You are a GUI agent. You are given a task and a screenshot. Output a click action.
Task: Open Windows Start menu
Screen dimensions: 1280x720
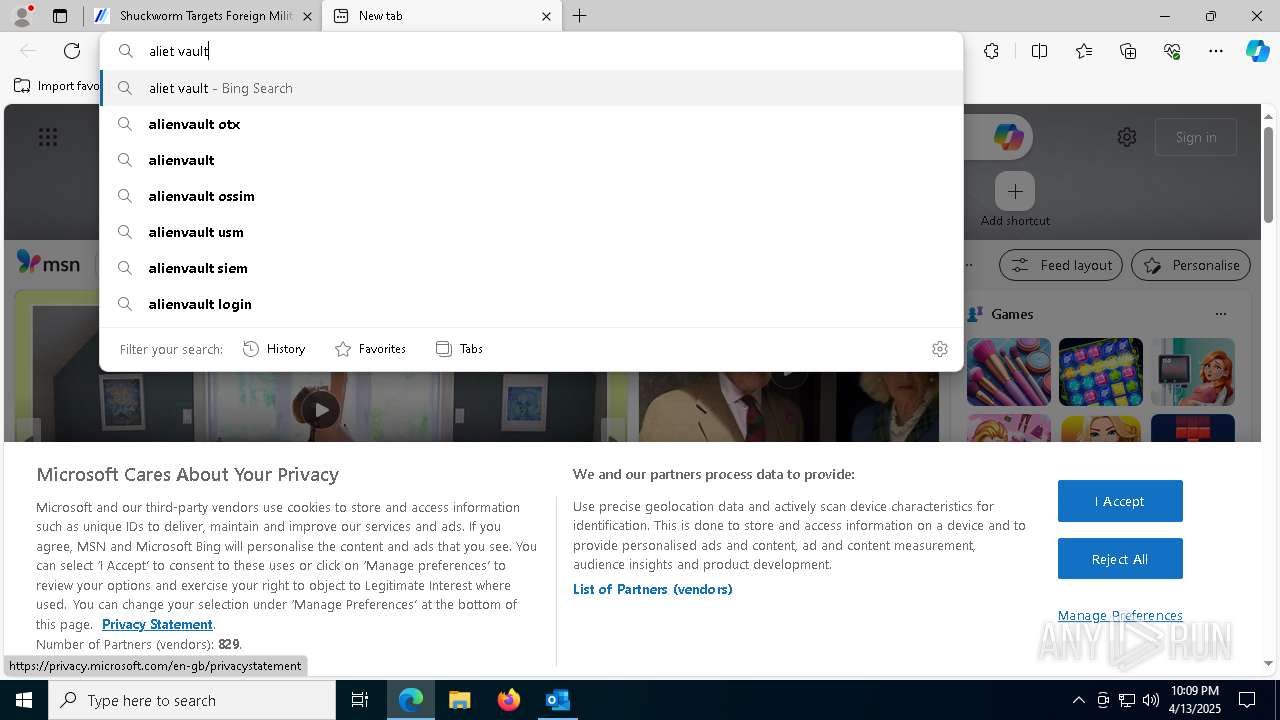[24, 700]
